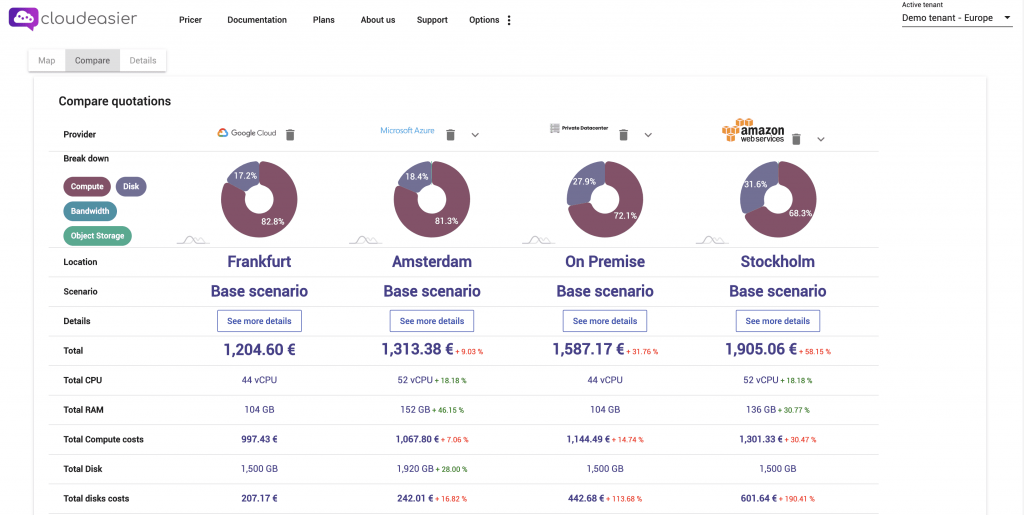Switch to the Map tab
Image resolution: width=1024 pixels, height=515 pixels.
coord(46,60)
